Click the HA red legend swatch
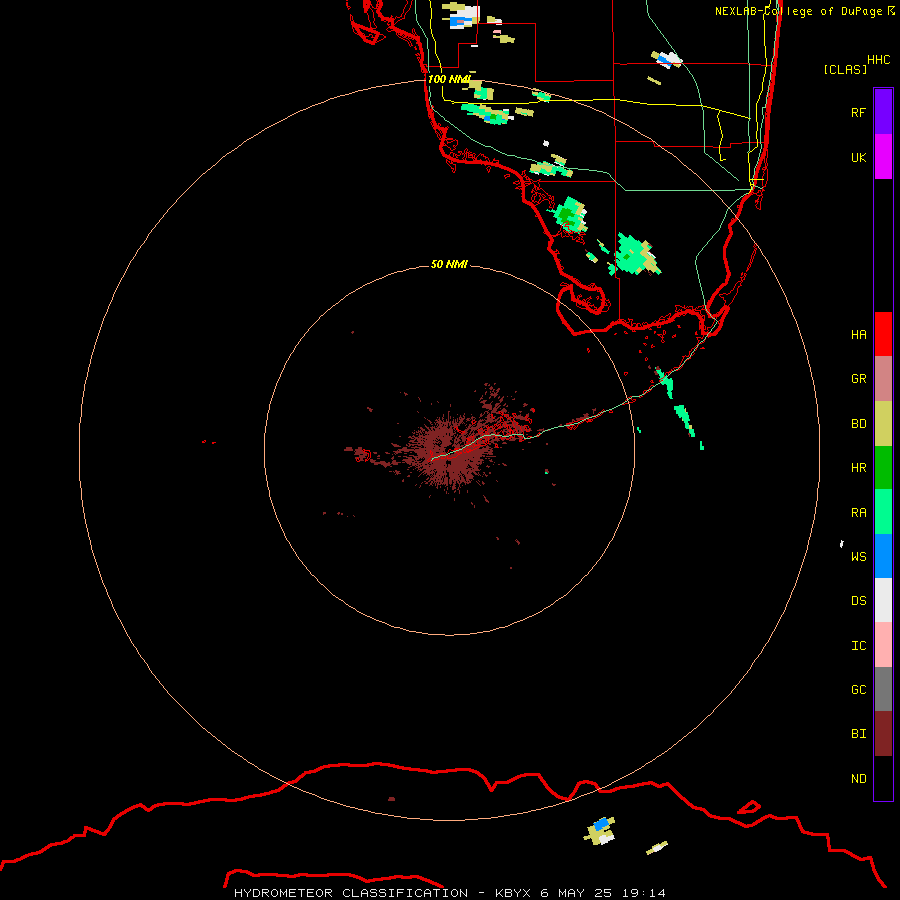 click(883, 334)
